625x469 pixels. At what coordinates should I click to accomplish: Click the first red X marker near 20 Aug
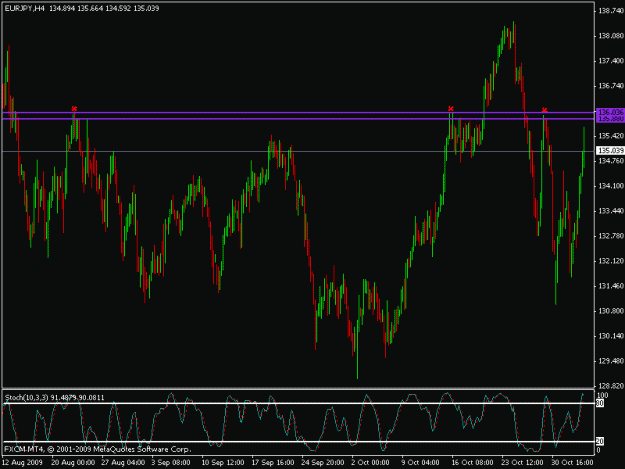(x=74, y=108)
